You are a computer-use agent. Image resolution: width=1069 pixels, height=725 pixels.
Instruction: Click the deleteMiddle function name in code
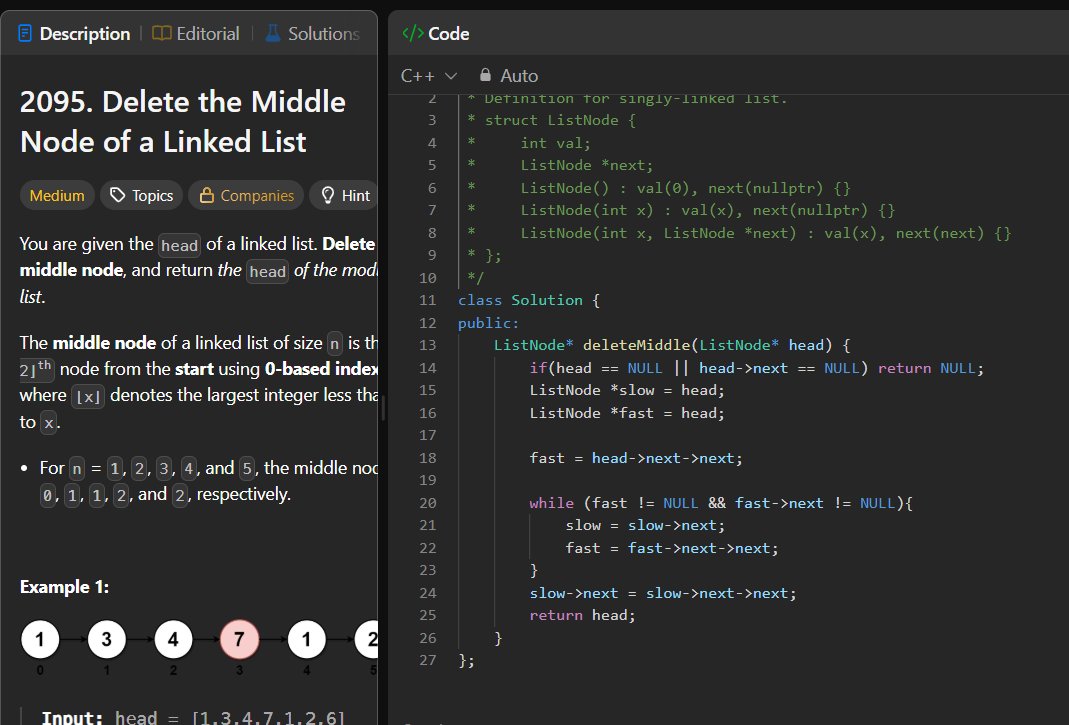click(x=637, y=345)
